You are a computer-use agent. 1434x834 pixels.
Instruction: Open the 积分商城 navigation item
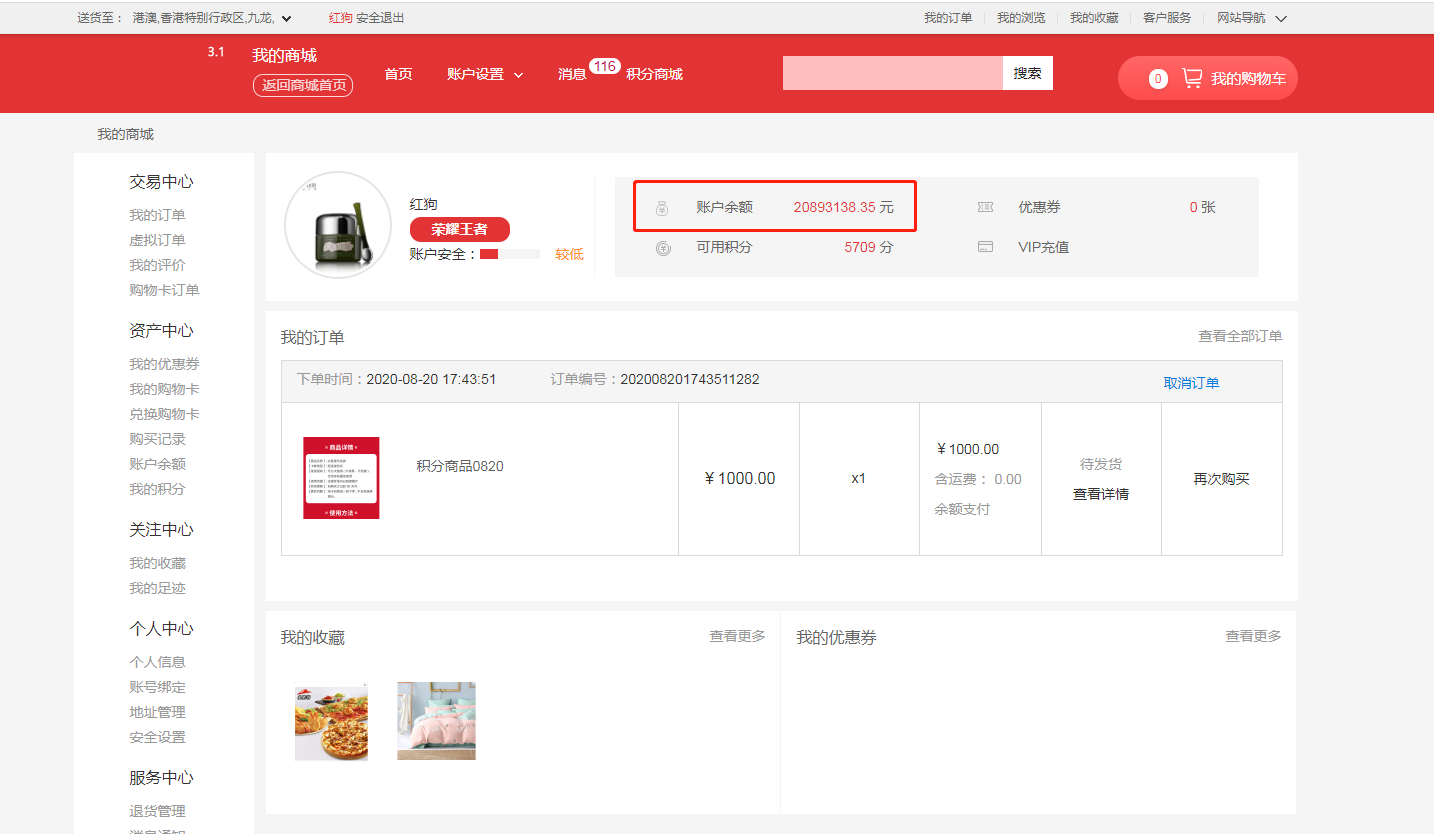[654, 74]
